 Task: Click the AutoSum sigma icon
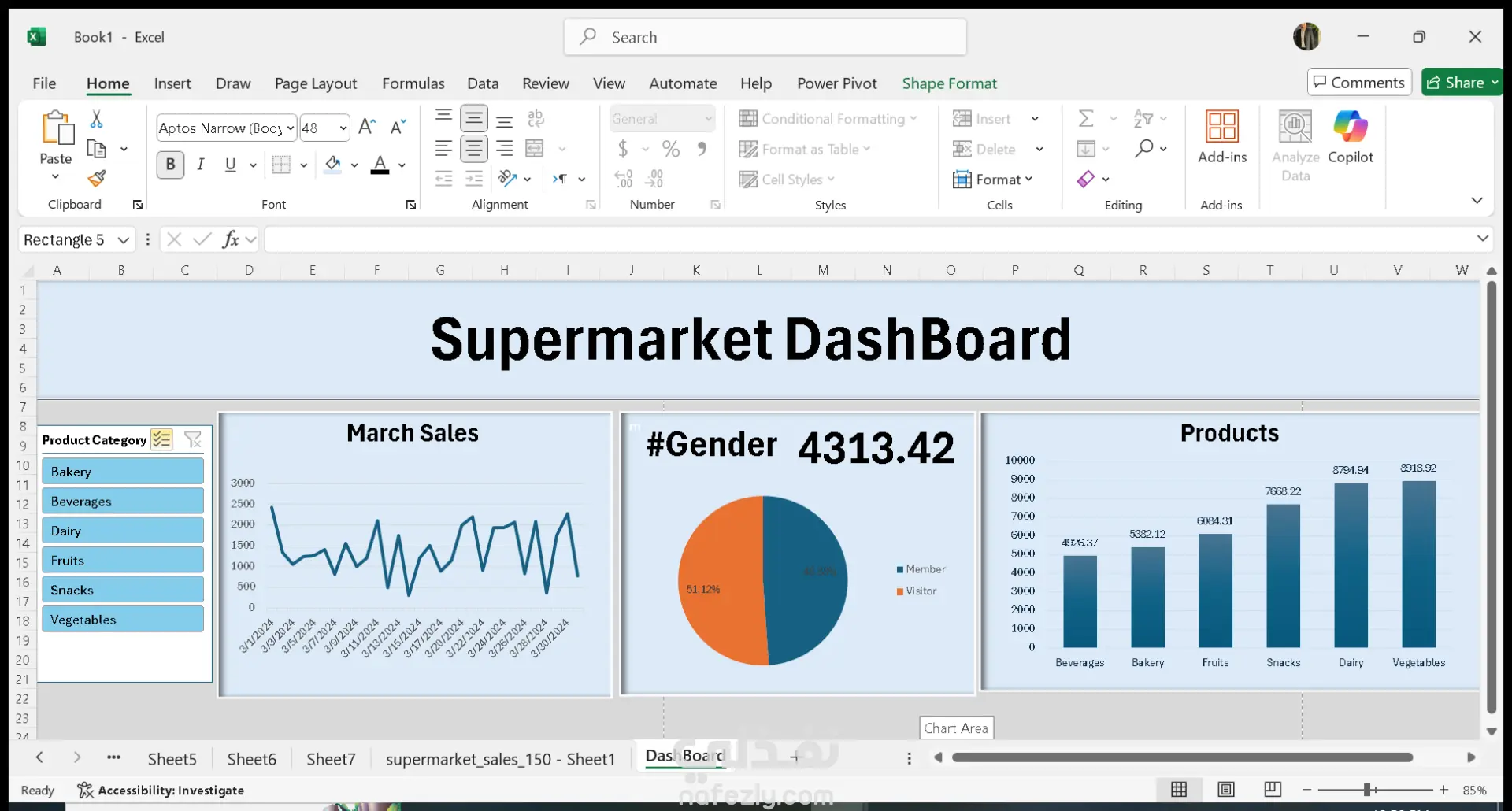pos(1086,119)
